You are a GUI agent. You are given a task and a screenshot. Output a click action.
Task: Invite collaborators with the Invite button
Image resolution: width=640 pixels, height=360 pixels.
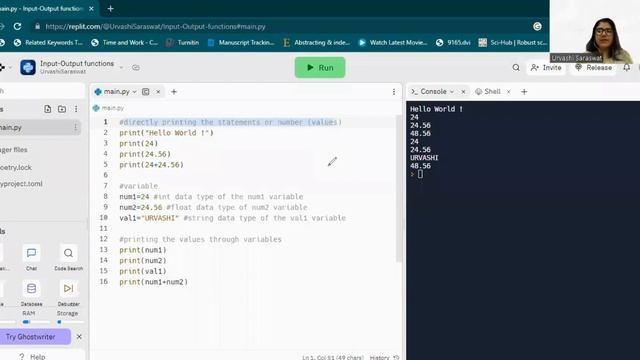[x=546, y=68]
